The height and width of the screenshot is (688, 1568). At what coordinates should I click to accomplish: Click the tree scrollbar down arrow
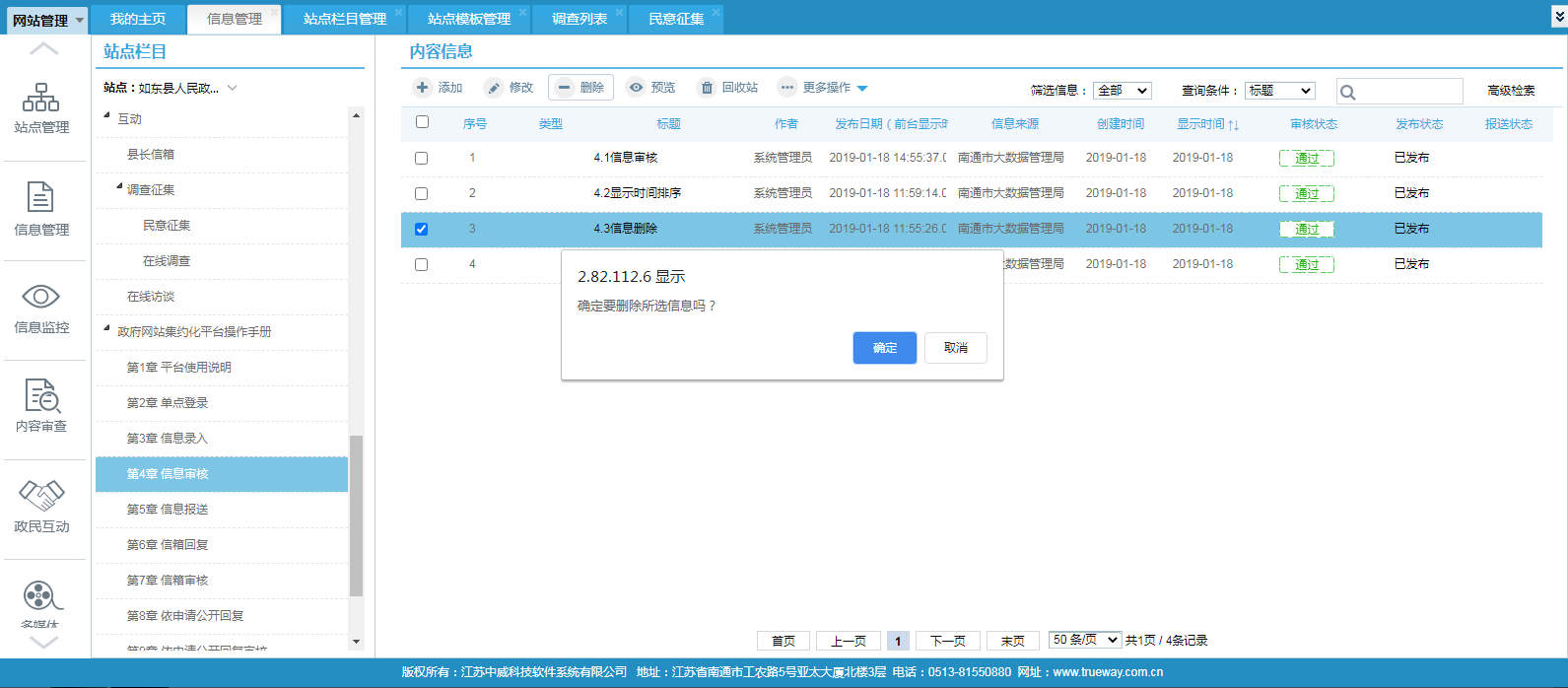click(x=356, y=642)
